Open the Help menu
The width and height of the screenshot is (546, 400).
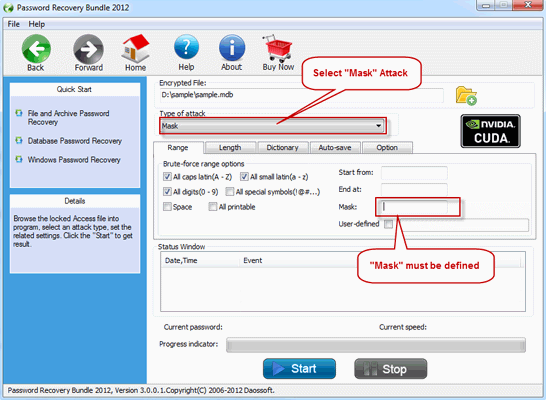pos(37,24)
